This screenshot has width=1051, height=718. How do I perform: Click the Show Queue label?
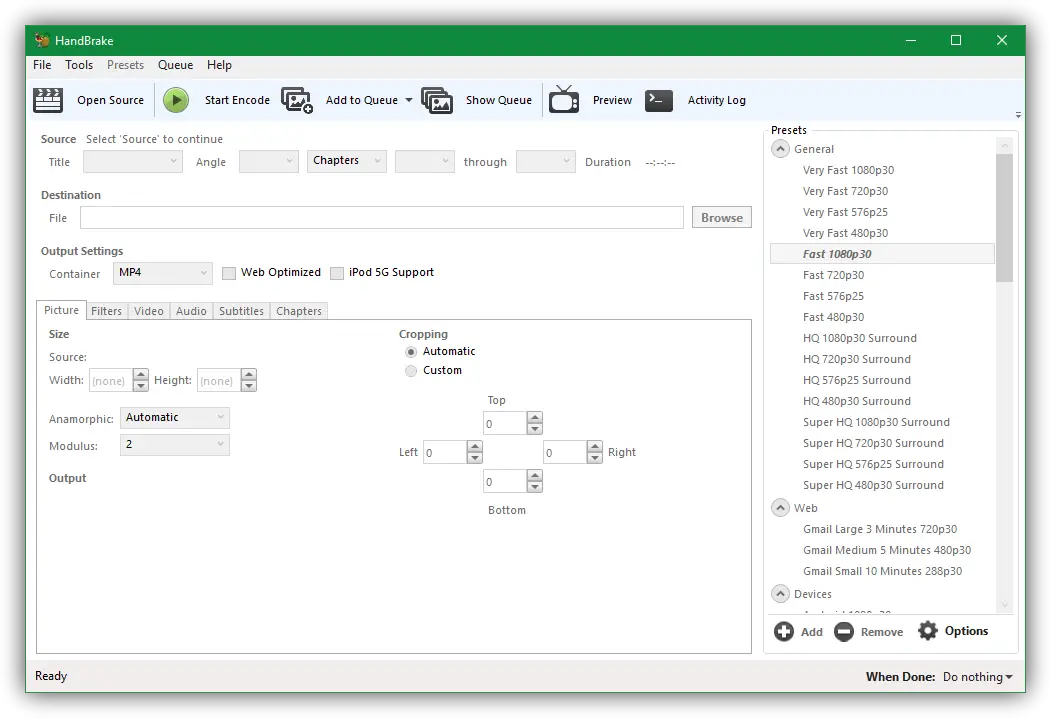(x=499, y=100)
